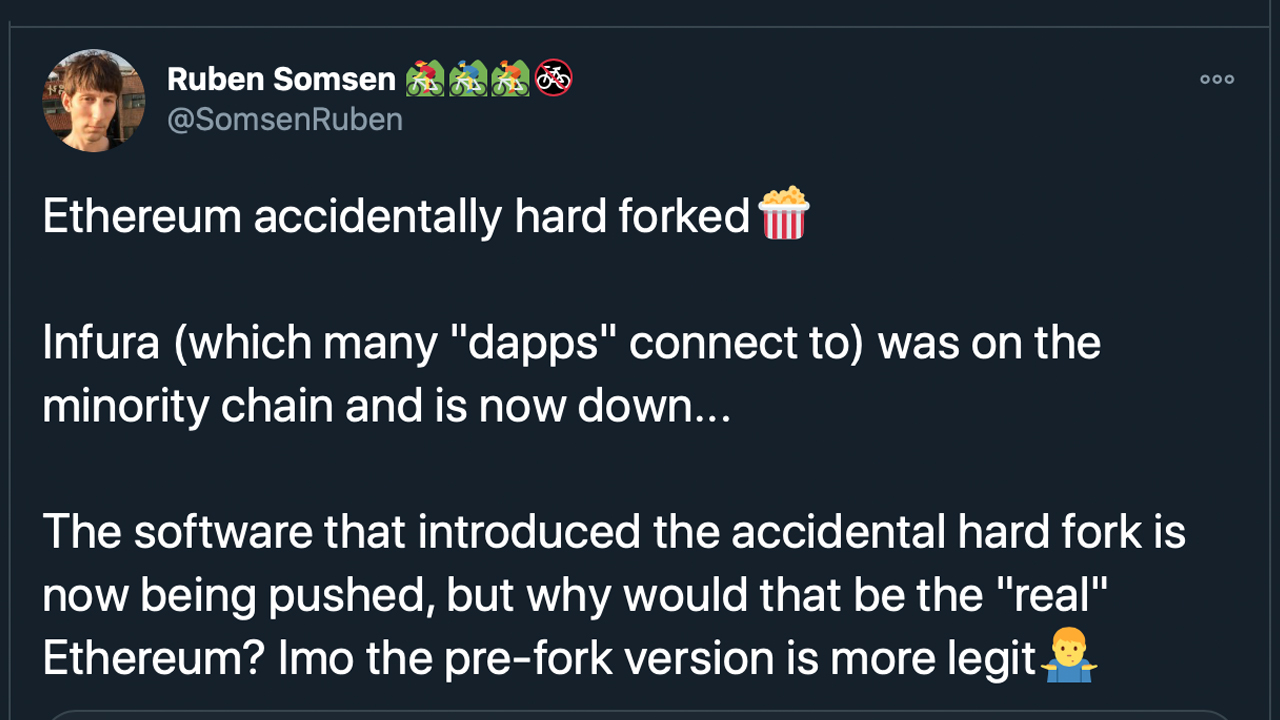Click the third cyclist emoji beside the name
Viewport: 1280px width, 720px height.
point(510,78)
